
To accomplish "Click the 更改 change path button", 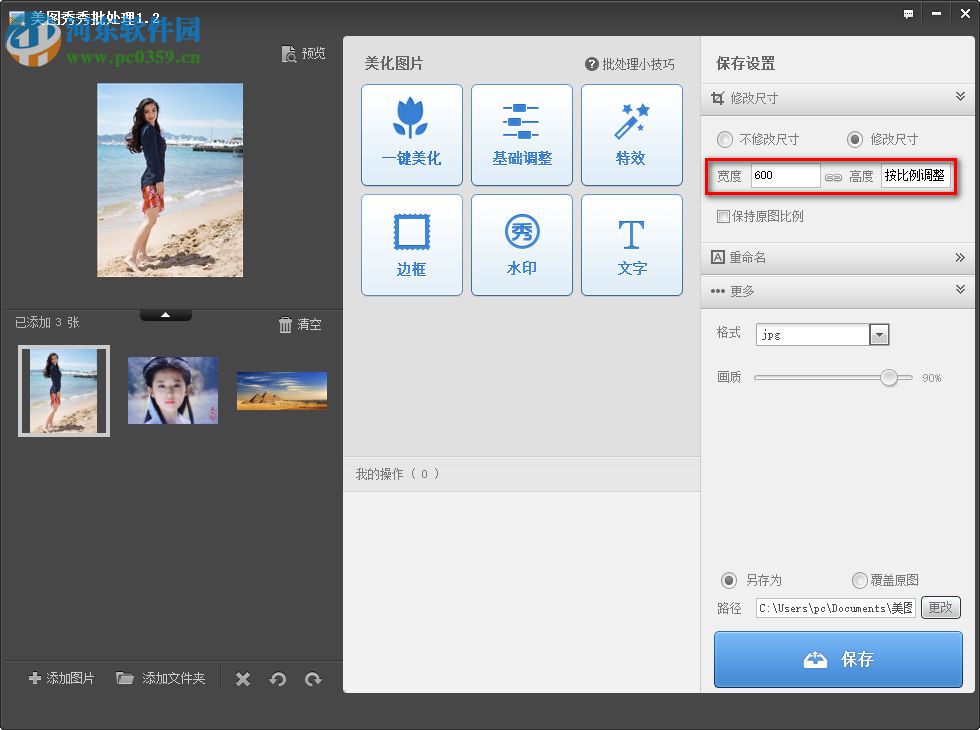I will click(x=940, y=607).
